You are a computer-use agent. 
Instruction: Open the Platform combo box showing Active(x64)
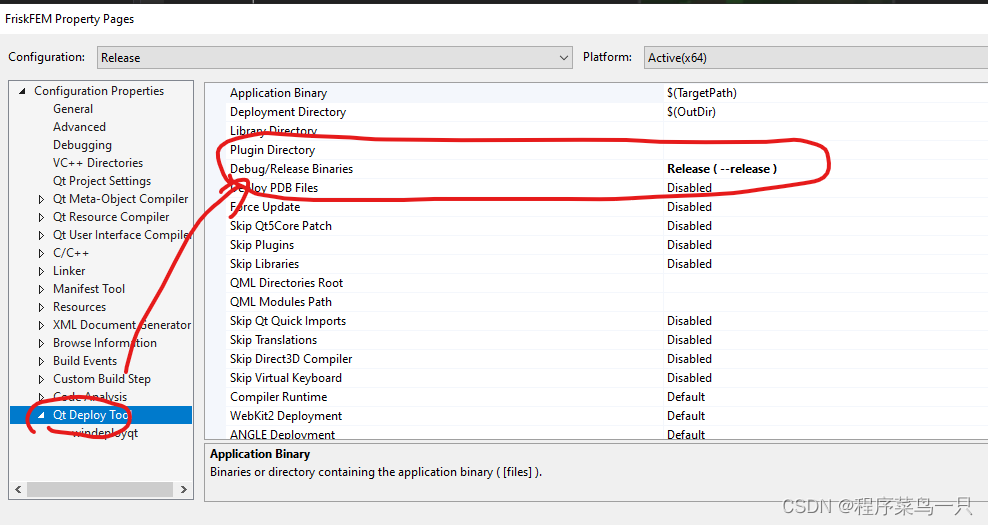816,57
